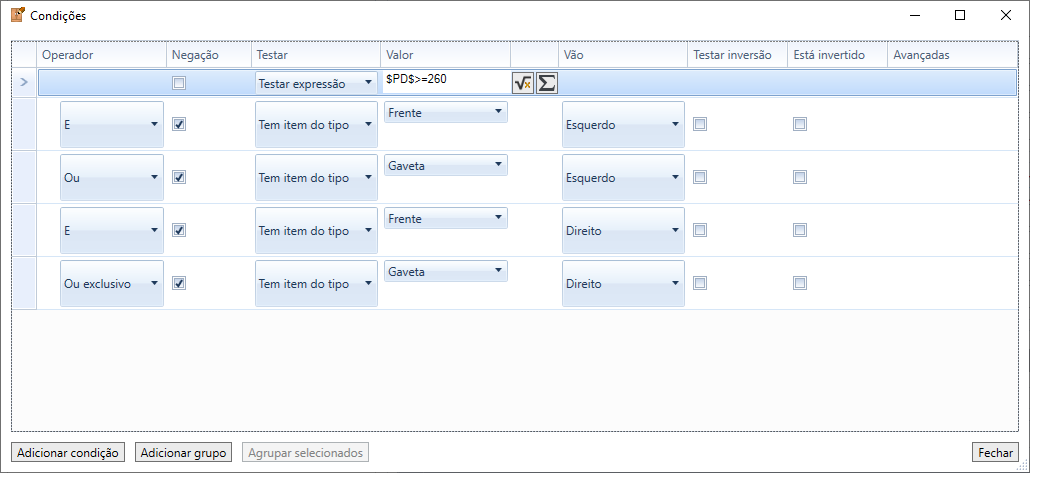Enable Testar inversão in Gaveta Esquerdo row
Viewport: 1045px width, 490px height.
700,177
